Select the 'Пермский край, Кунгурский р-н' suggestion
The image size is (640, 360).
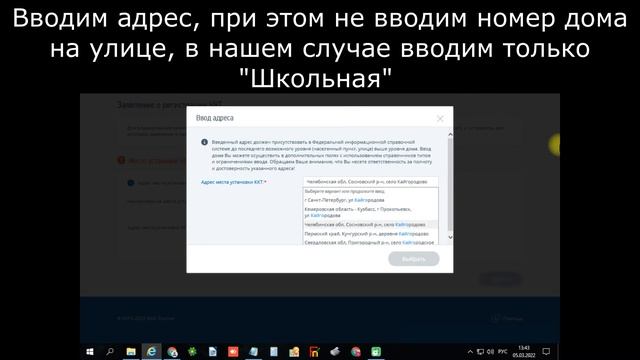pyautogui.click(x=371, y=234)
